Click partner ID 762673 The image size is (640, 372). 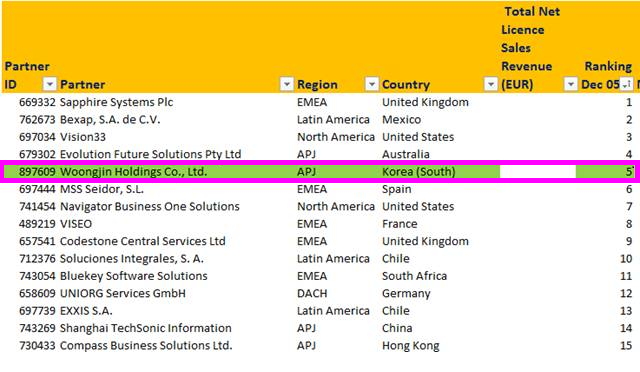[37, 120]
